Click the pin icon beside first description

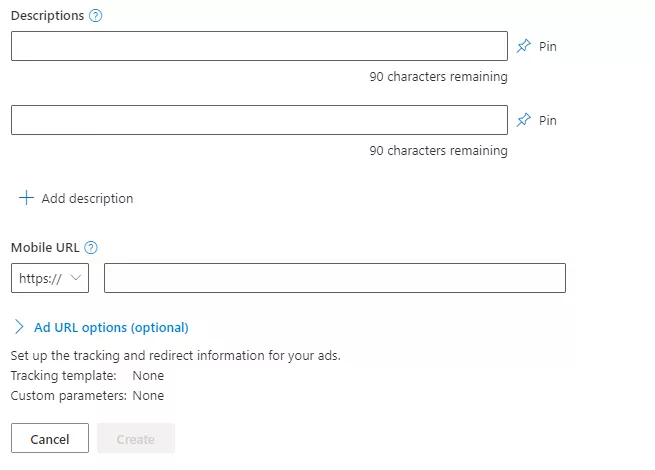tap(523, 46)
